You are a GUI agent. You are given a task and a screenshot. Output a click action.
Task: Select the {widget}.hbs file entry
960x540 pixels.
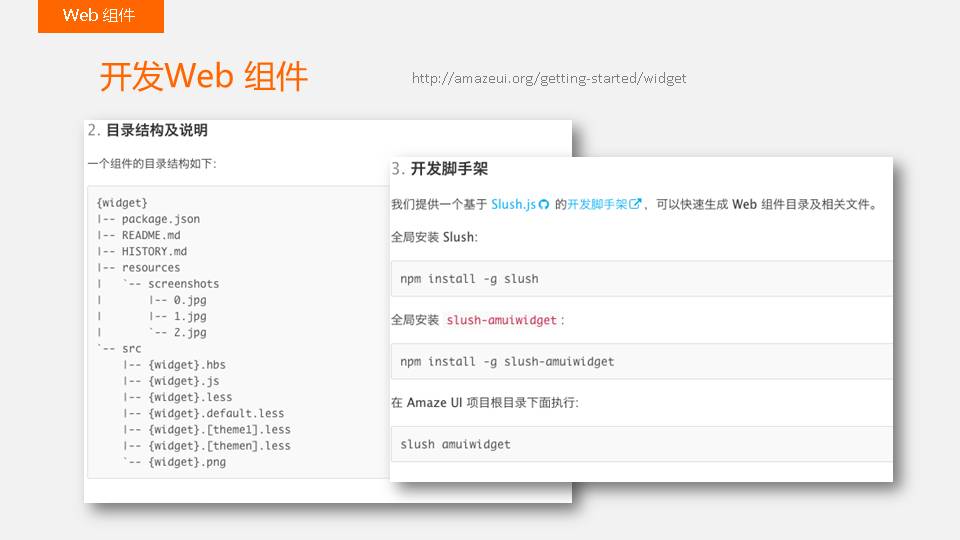point(187,365)
